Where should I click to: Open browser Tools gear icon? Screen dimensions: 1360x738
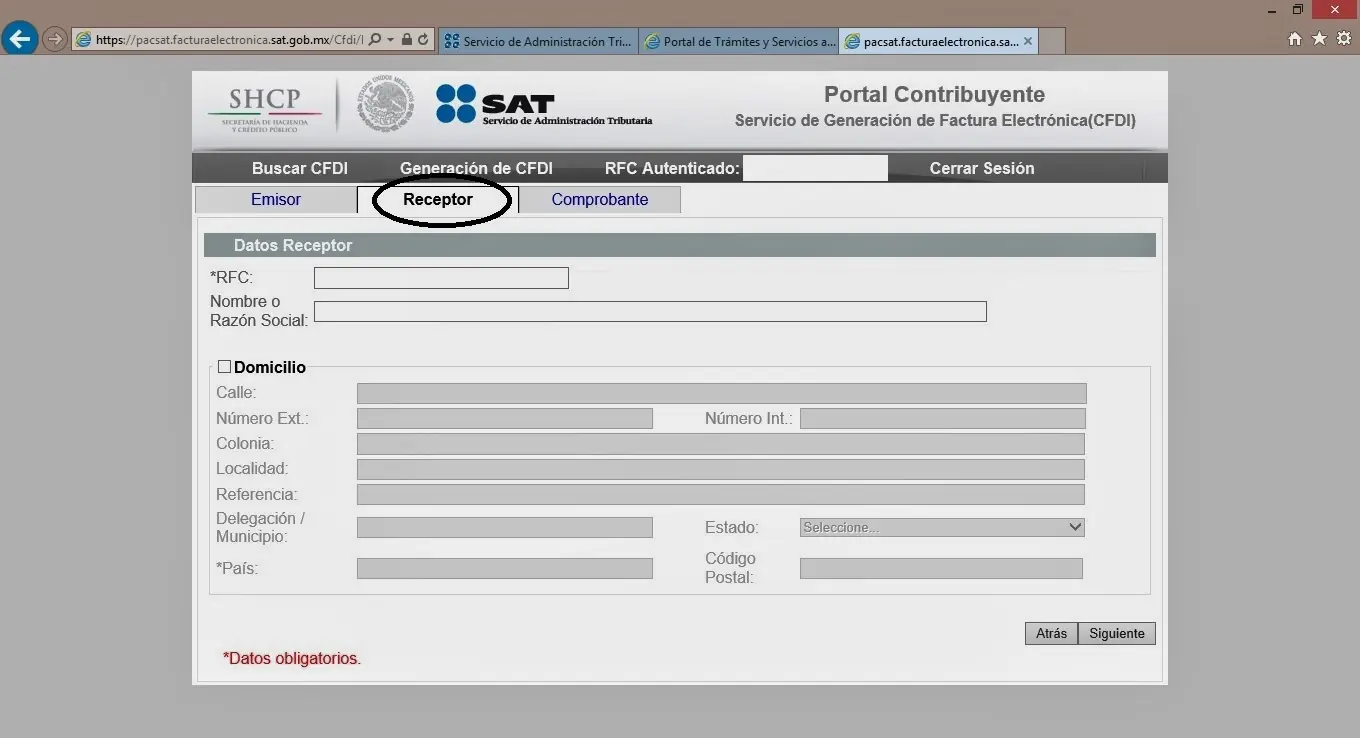pyautogui.click(x=1344, y=39)
